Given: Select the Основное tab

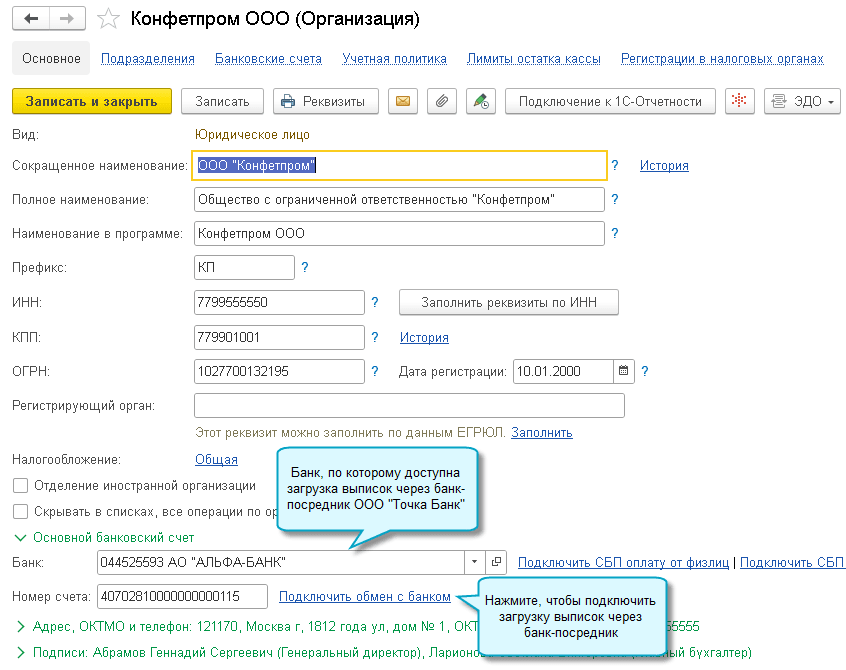Looking at the screenshot, I should [x=51, y=58].
